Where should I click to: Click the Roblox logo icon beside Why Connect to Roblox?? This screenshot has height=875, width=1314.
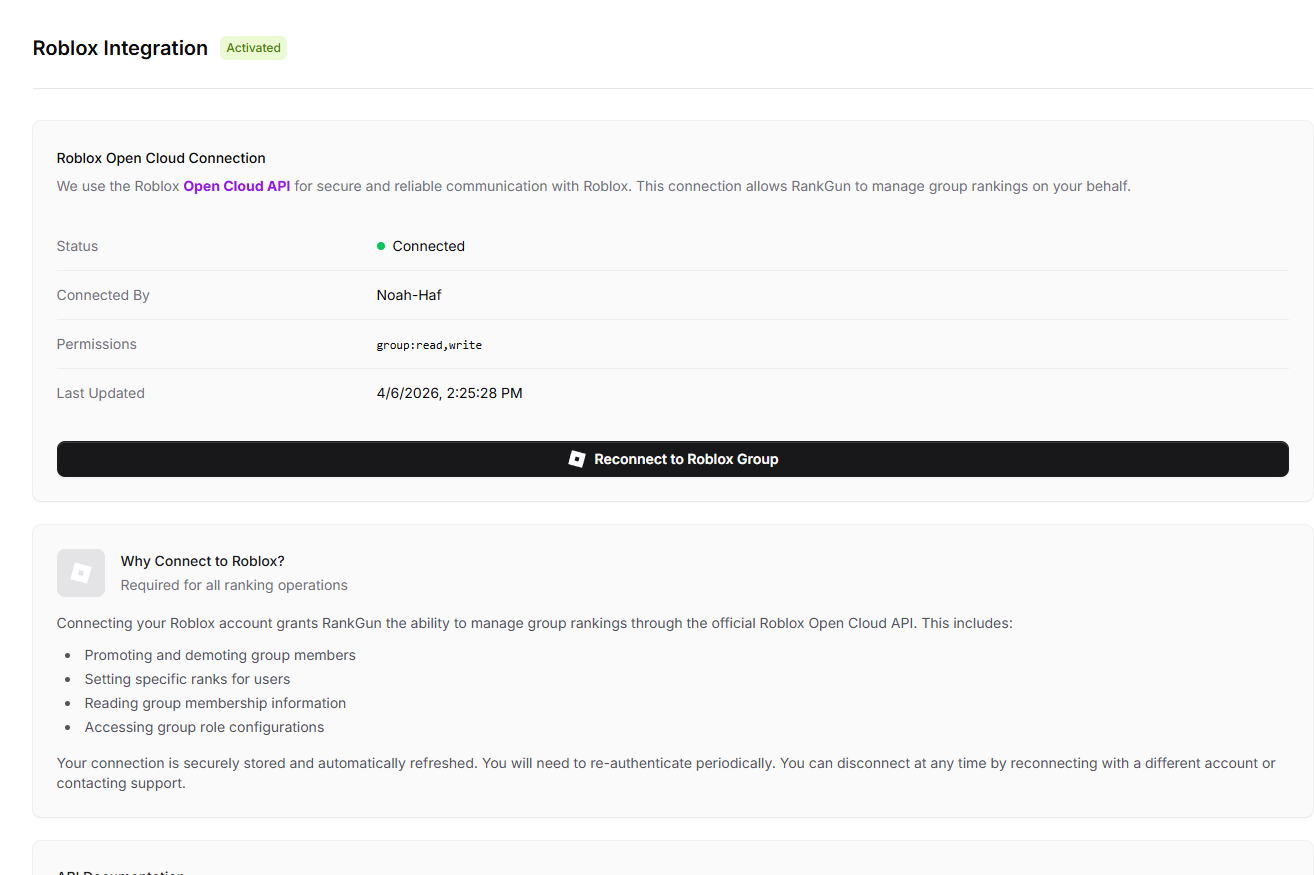(81, 573)
